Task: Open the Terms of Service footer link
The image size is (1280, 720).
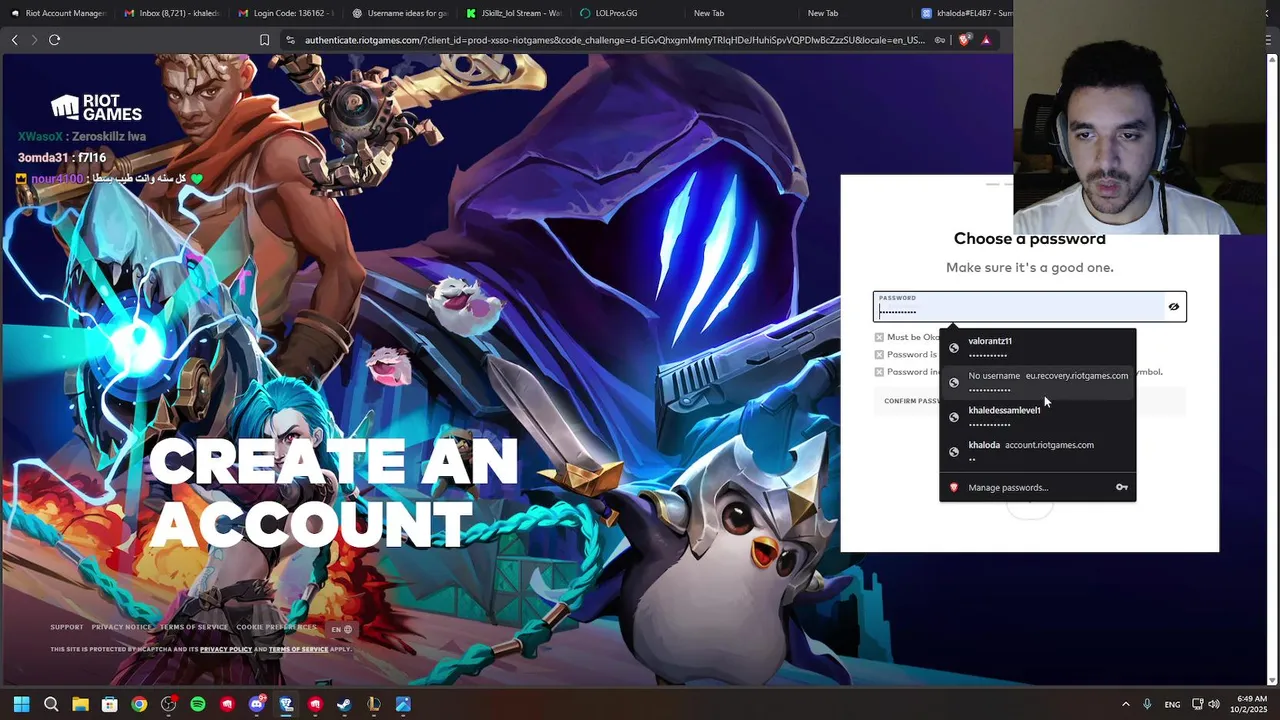Action: tap(194, 627)
